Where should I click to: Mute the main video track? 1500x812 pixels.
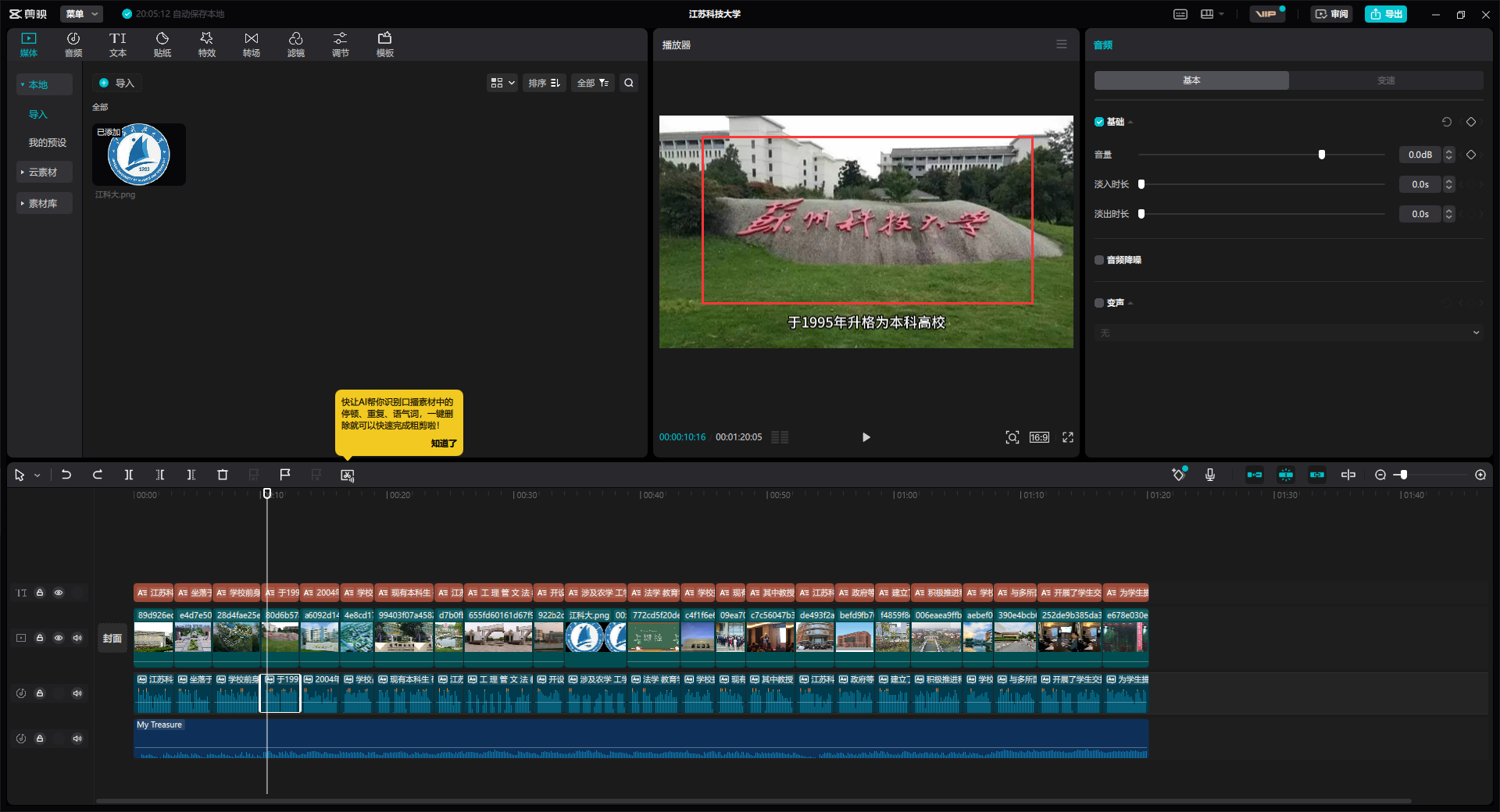[77, 638]
